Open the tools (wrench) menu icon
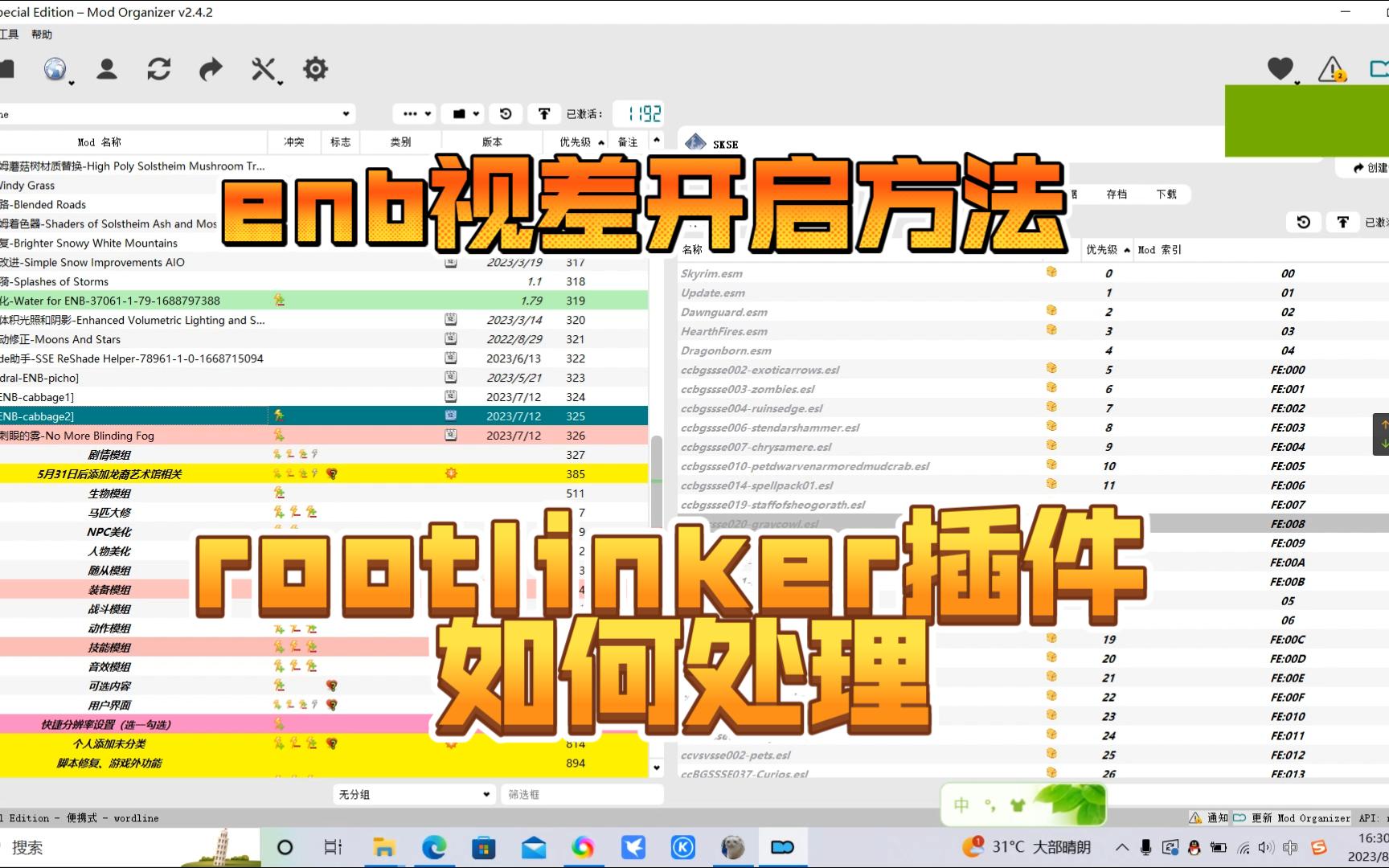The image size is (1389, 868). [x=264, y=69]
